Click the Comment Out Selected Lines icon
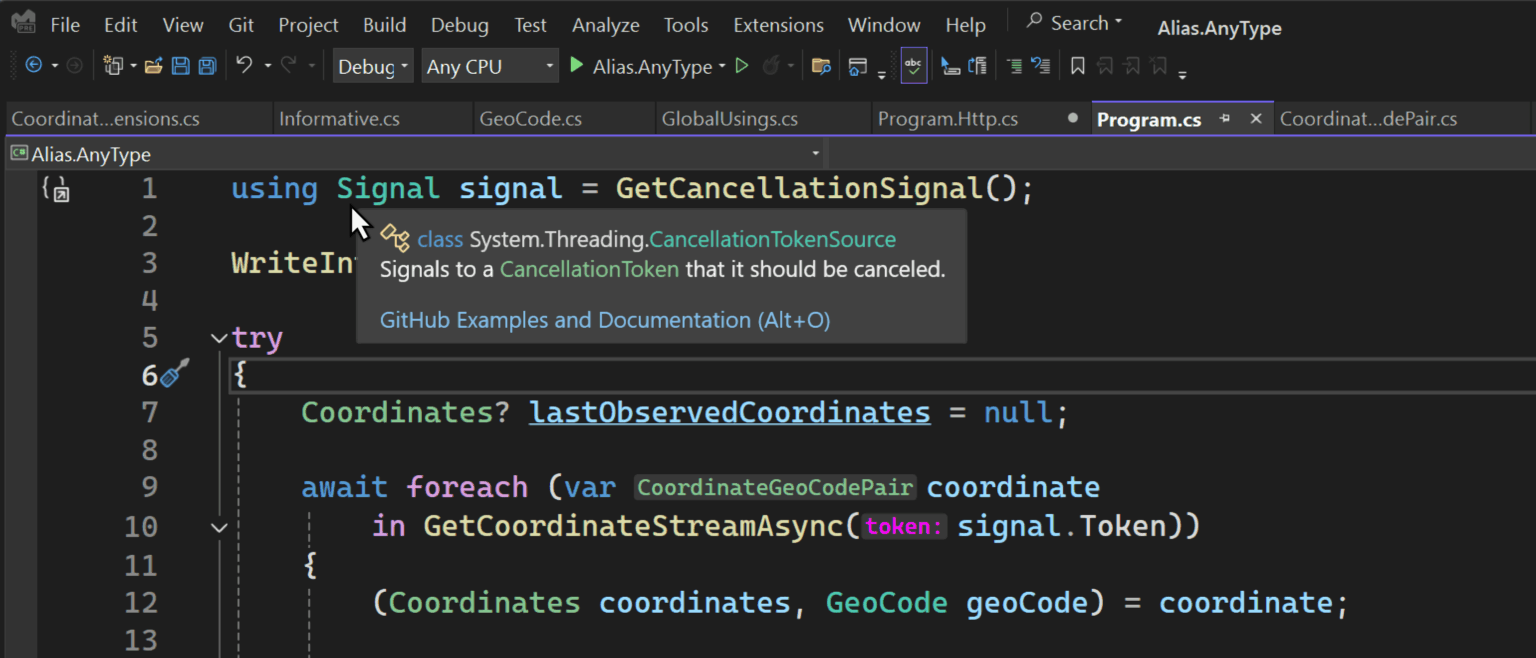 click(1014, 66)
